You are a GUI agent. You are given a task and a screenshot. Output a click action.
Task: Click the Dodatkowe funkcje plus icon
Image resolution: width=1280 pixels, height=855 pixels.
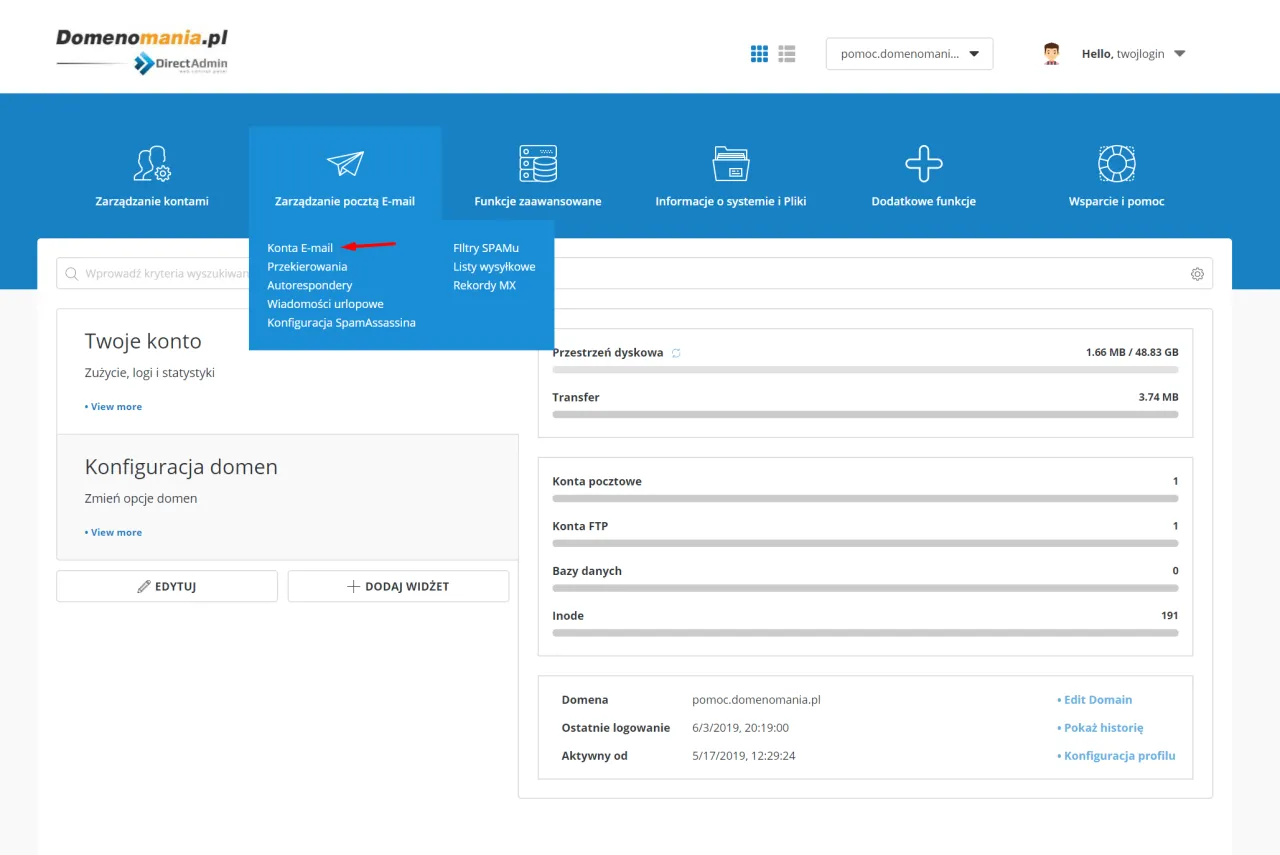pyautogui.click(x=923, y=162)
